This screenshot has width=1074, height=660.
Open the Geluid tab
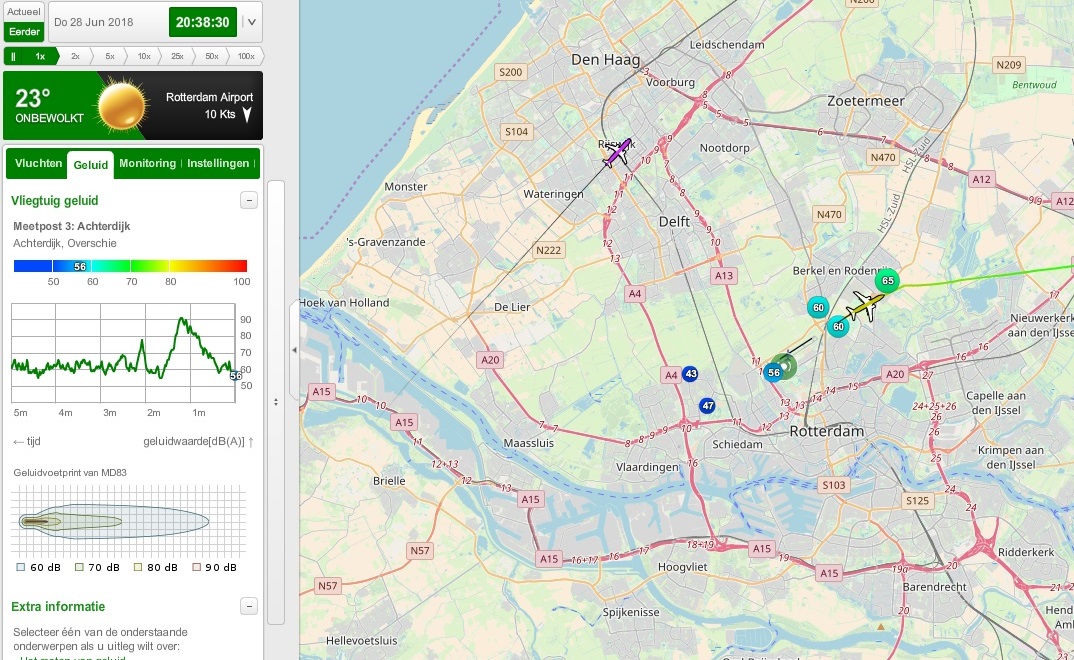tap(90, 165)
